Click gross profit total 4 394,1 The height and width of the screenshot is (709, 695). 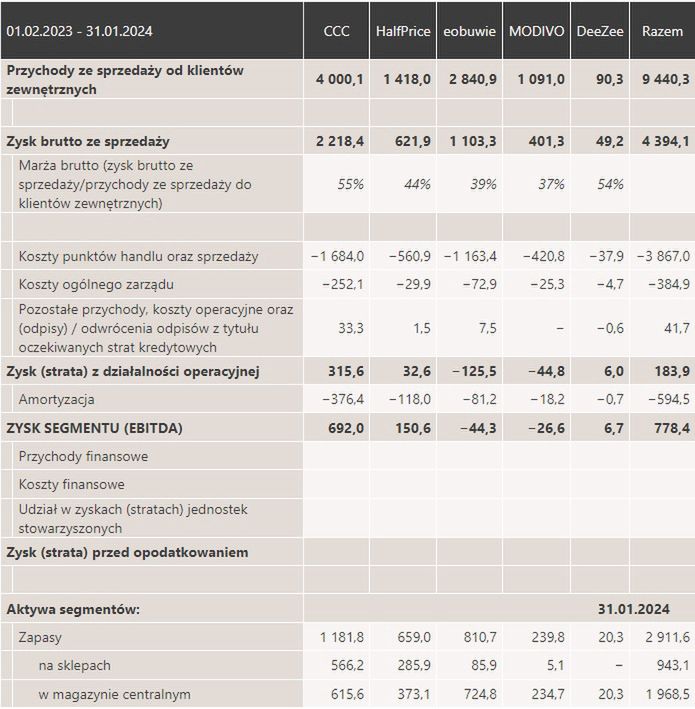(x=666, y=142)
